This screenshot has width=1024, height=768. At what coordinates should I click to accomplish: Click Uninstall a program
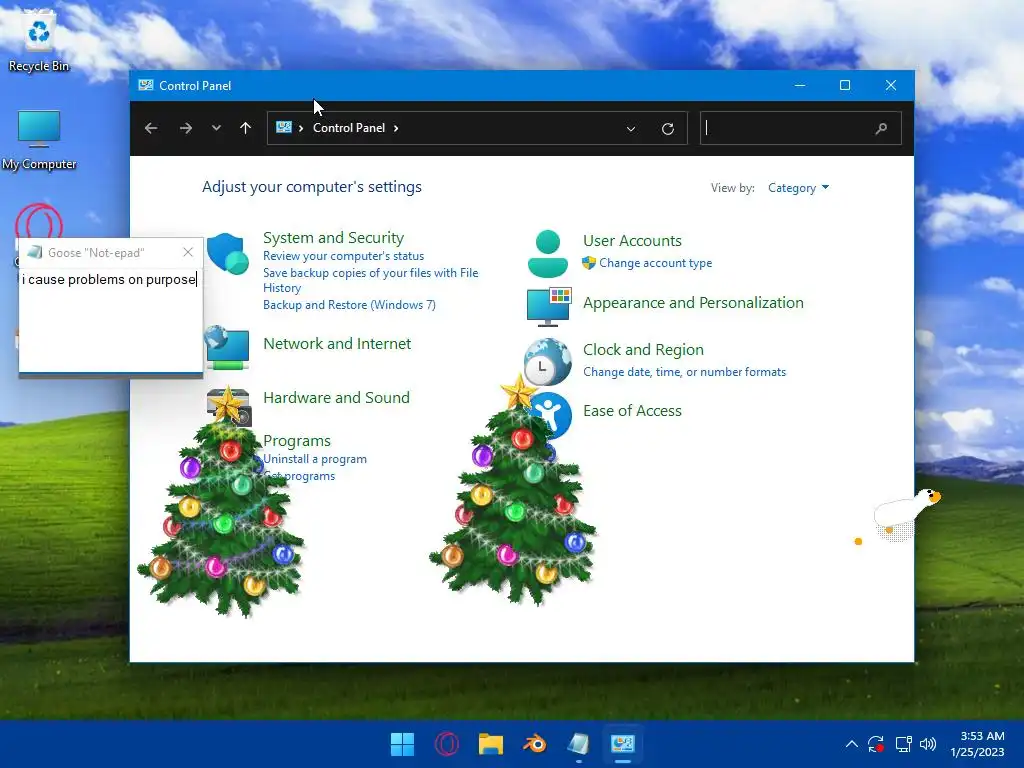click(x=315, y=459)
